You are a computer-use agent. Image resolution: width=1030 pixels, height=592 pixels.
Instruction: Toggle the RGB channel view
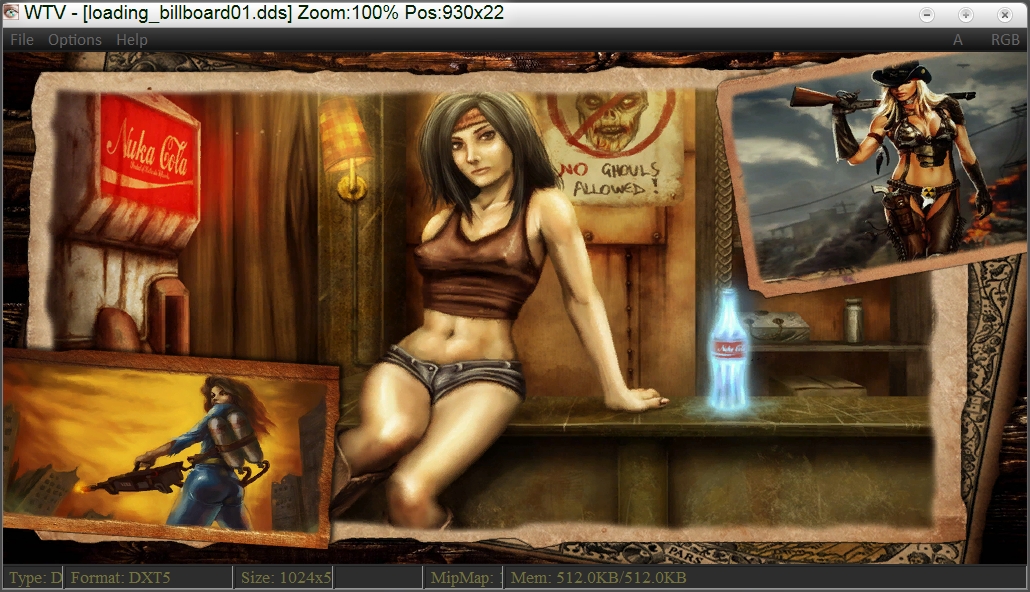click(1005, 40)
